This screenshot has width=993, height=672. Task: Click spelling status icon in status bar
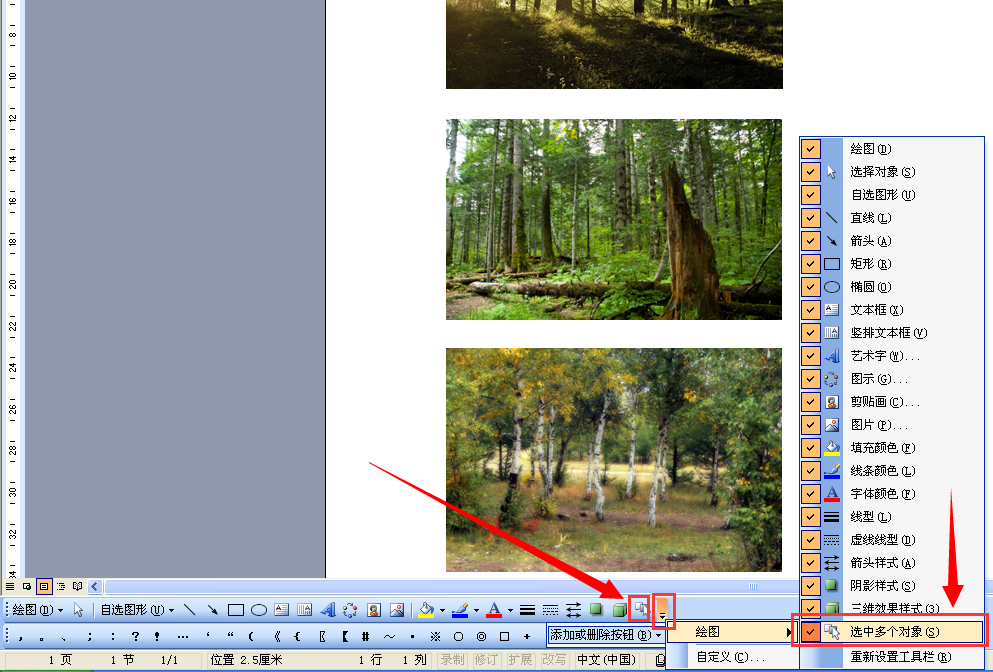point(661,660)
